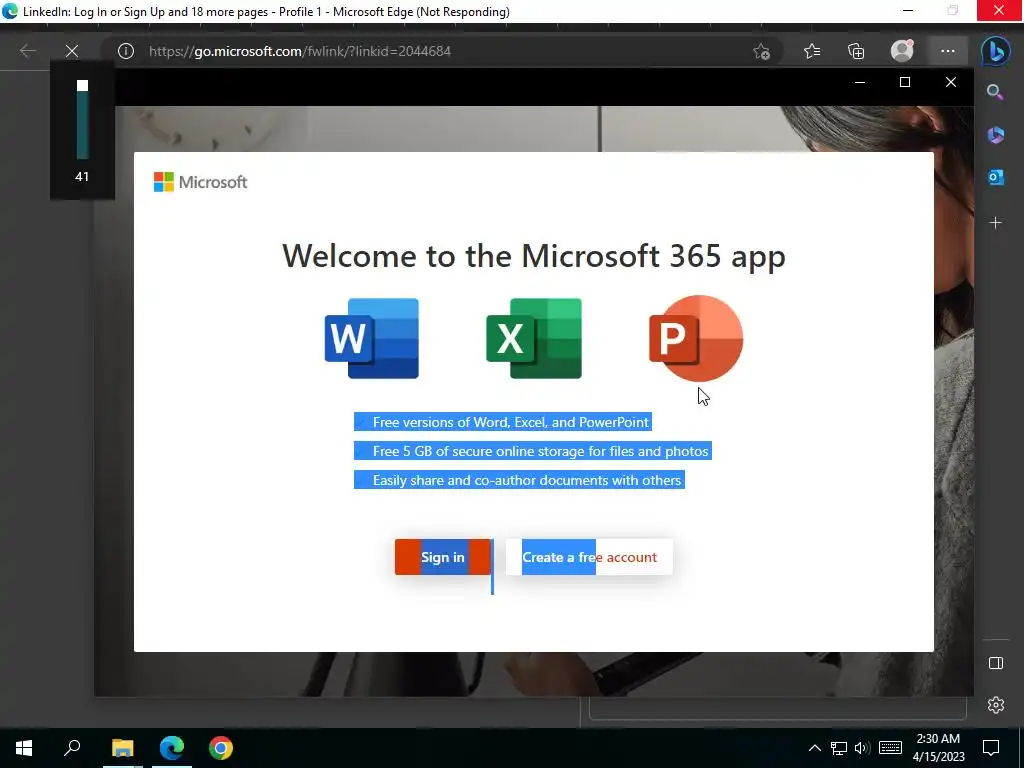Open Collections in Edge
The image size is (1024, 768).
pyautogui.click(x=856, y=51)
